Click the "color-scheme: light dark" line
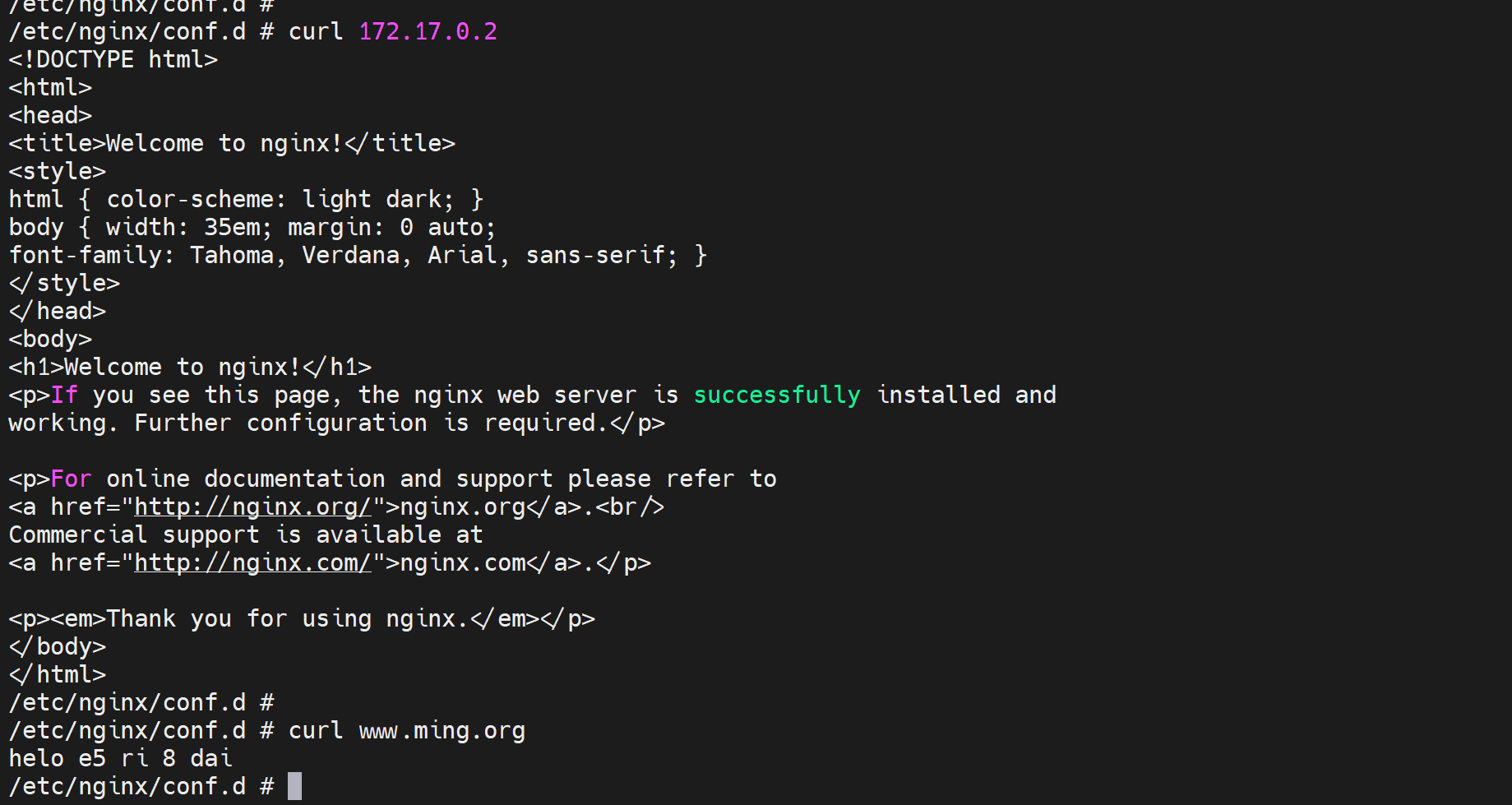This screenshot has height=805, width=1512. 245,199
